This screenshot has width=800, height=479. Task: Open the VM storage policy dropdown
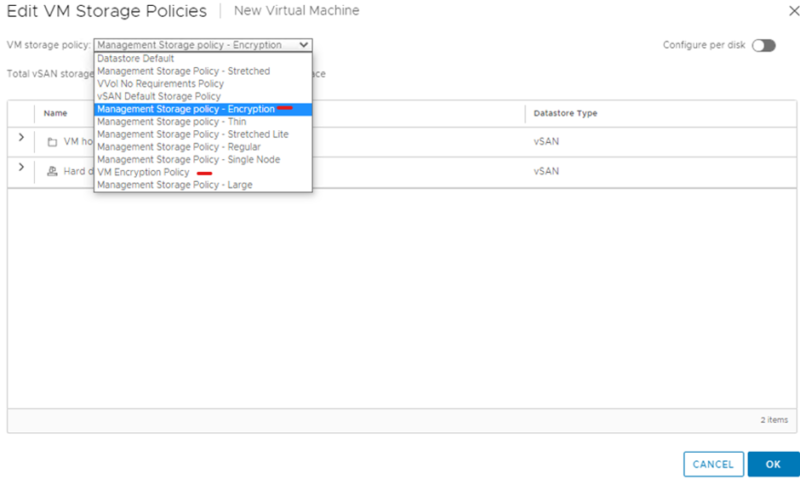(x=203, y=45)
